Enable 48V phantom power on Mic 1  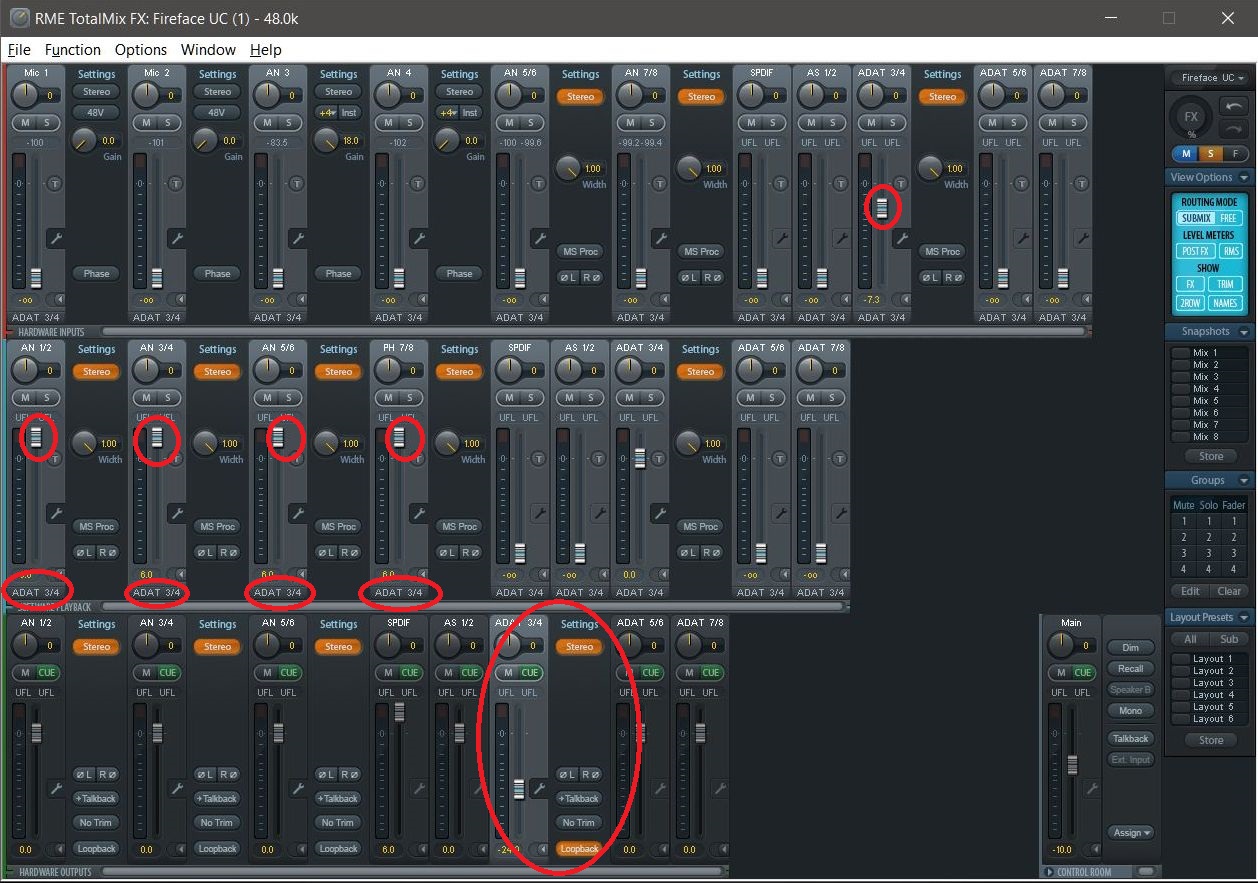coord(97,112)
